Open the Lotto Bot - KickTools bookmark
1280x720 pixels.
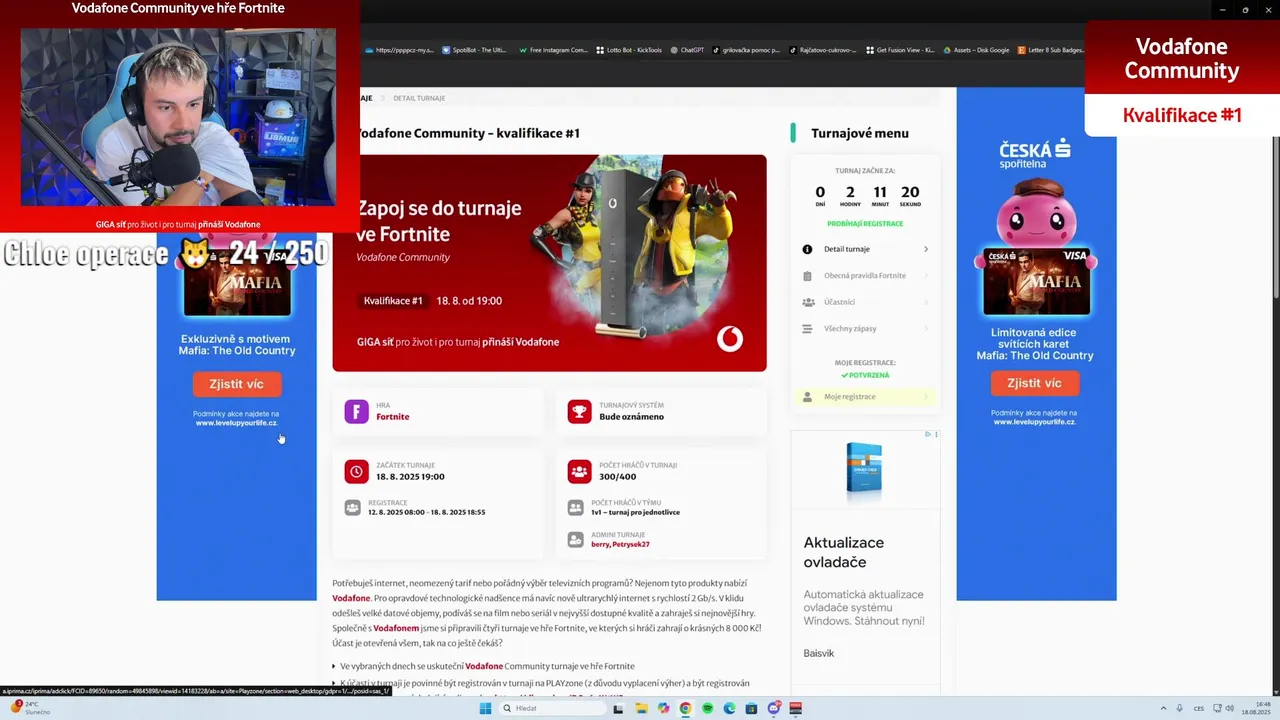[629, 50]
